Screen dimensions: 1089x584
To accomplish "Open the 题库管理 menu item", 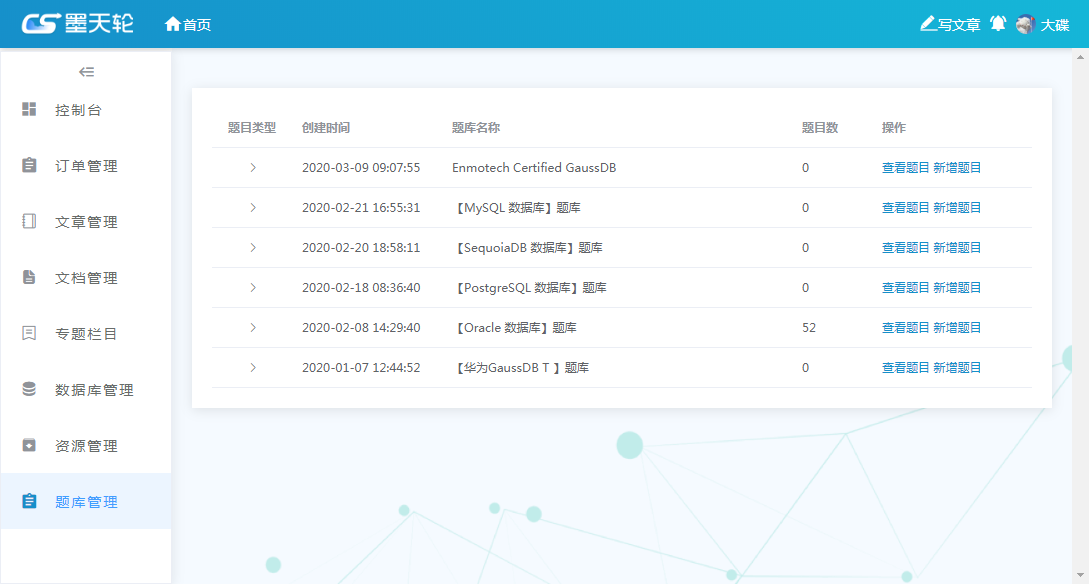I will click(x=86, y=502).
